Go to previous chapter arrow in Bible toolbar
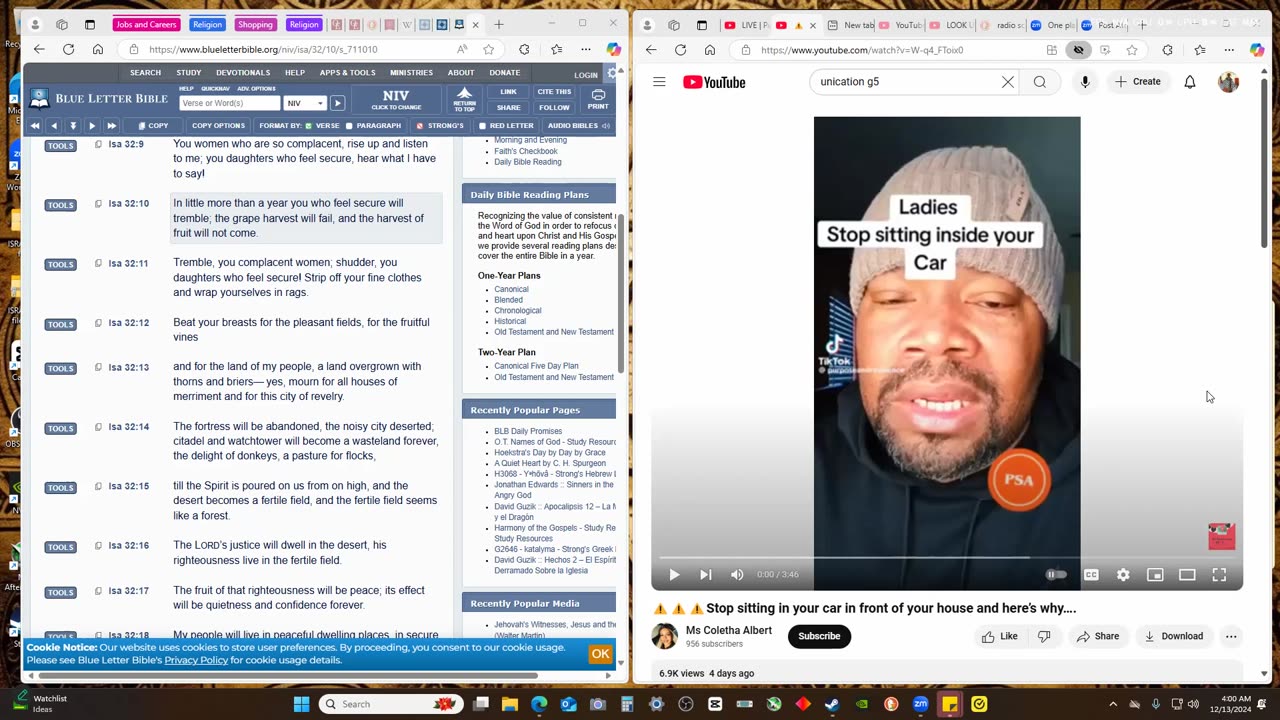1280x720 pixels. (54, 126)
